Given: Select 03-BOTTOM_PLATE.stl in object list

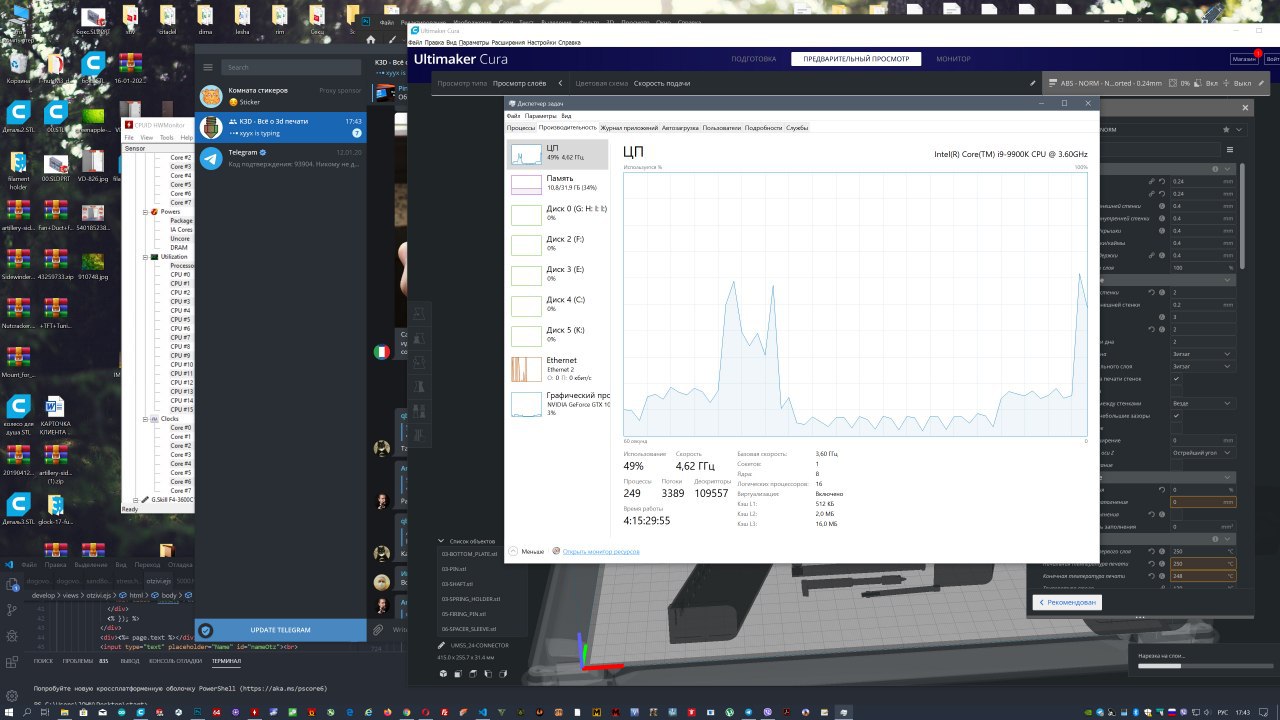Looking at the screenshot, I should [470, 554].
